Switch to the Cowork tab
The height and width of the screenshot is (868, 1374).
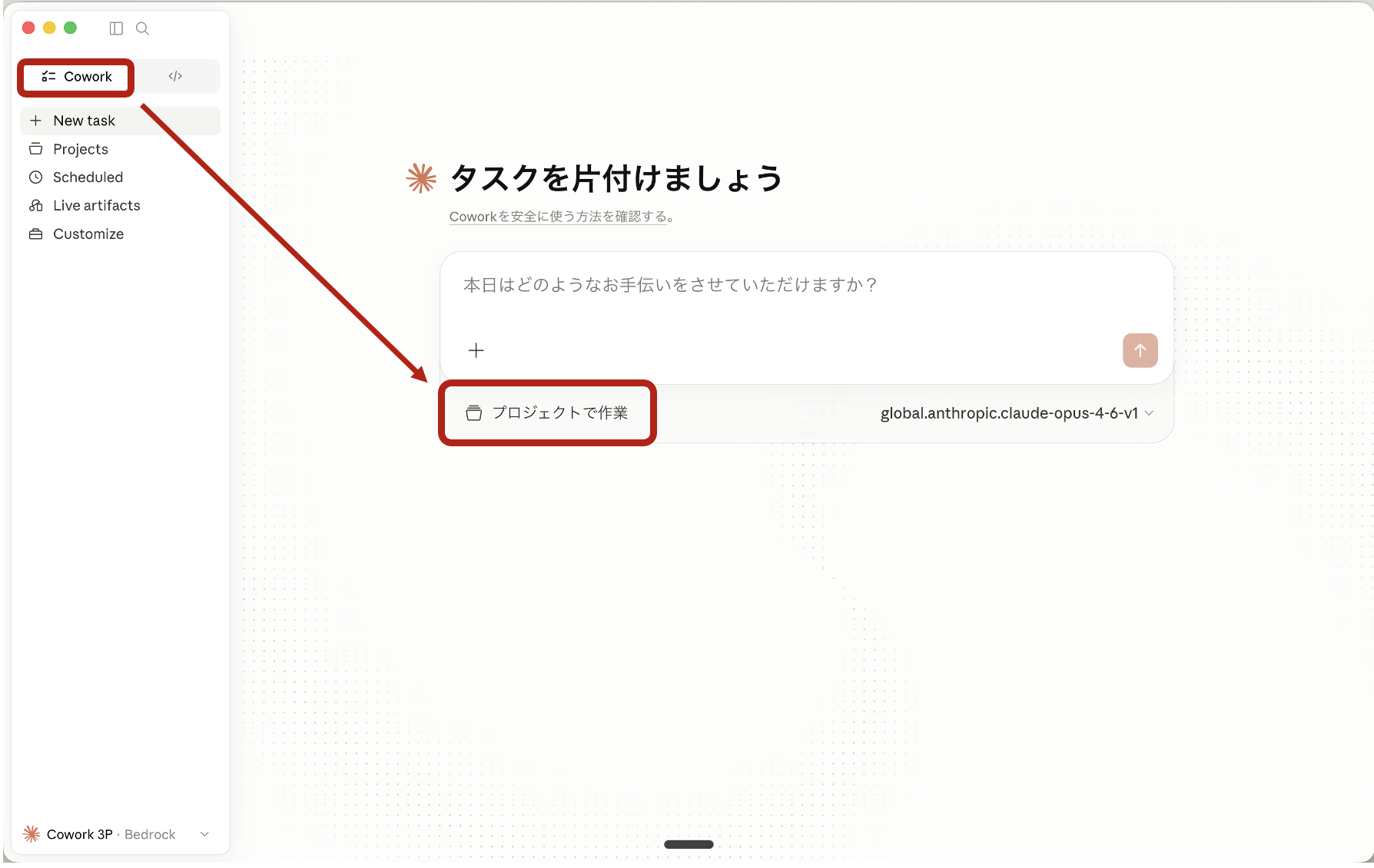[x=76, y=77]
